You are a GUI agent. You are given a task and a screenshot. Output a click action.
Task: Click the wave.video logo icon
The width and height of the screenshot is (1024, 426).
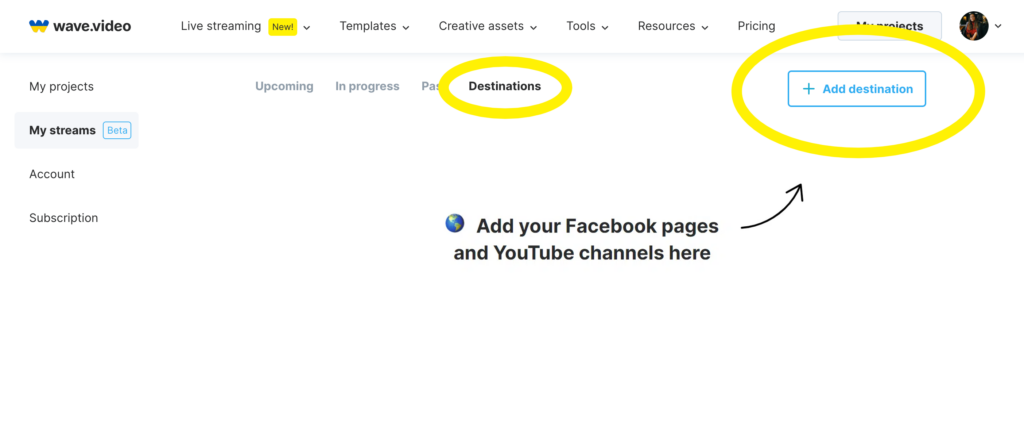pyautogui.click(x=39, y=26)
